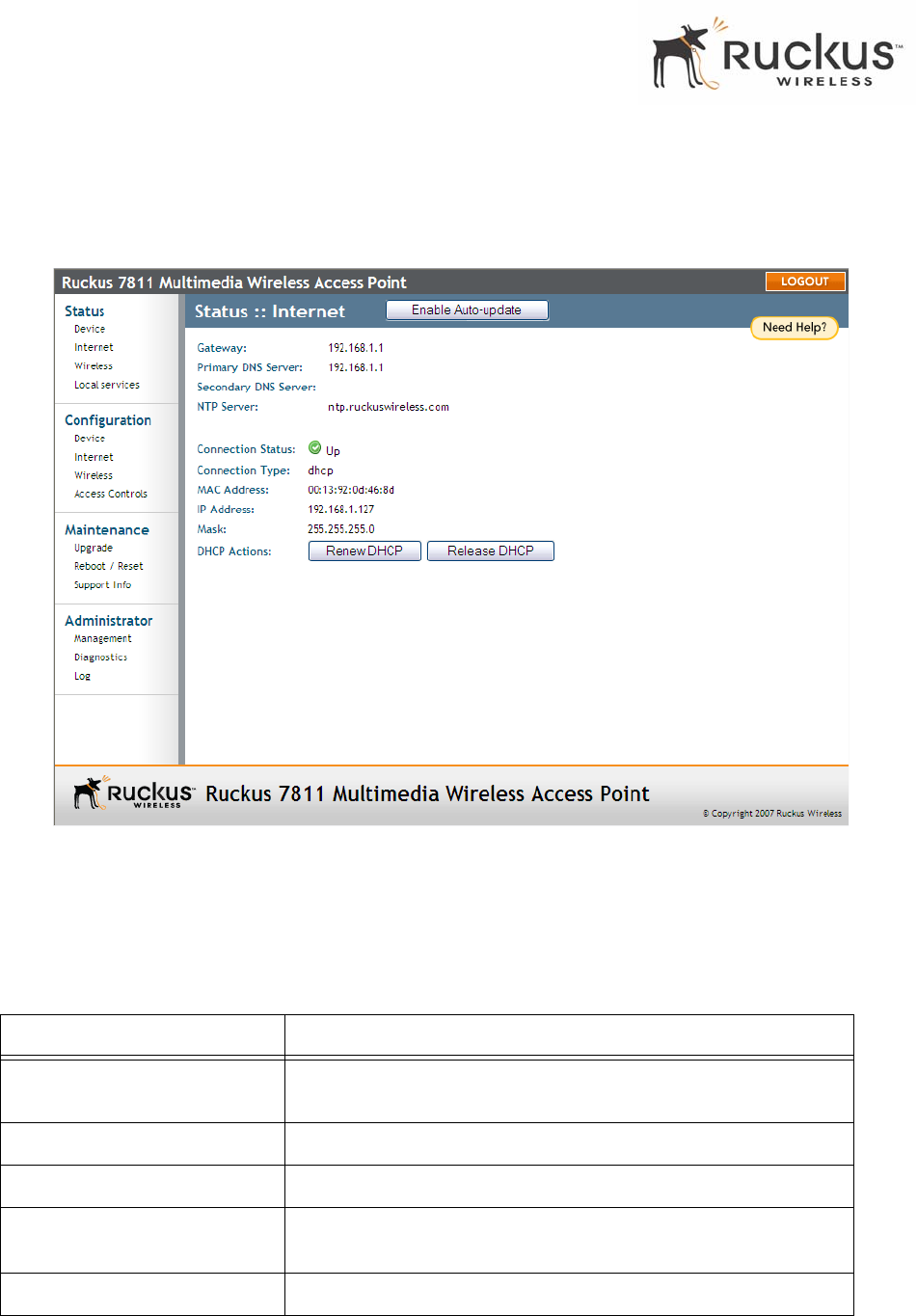Select the Administrator menu heading
This screenshot has height=1316, width=917.
pos(109,621)
